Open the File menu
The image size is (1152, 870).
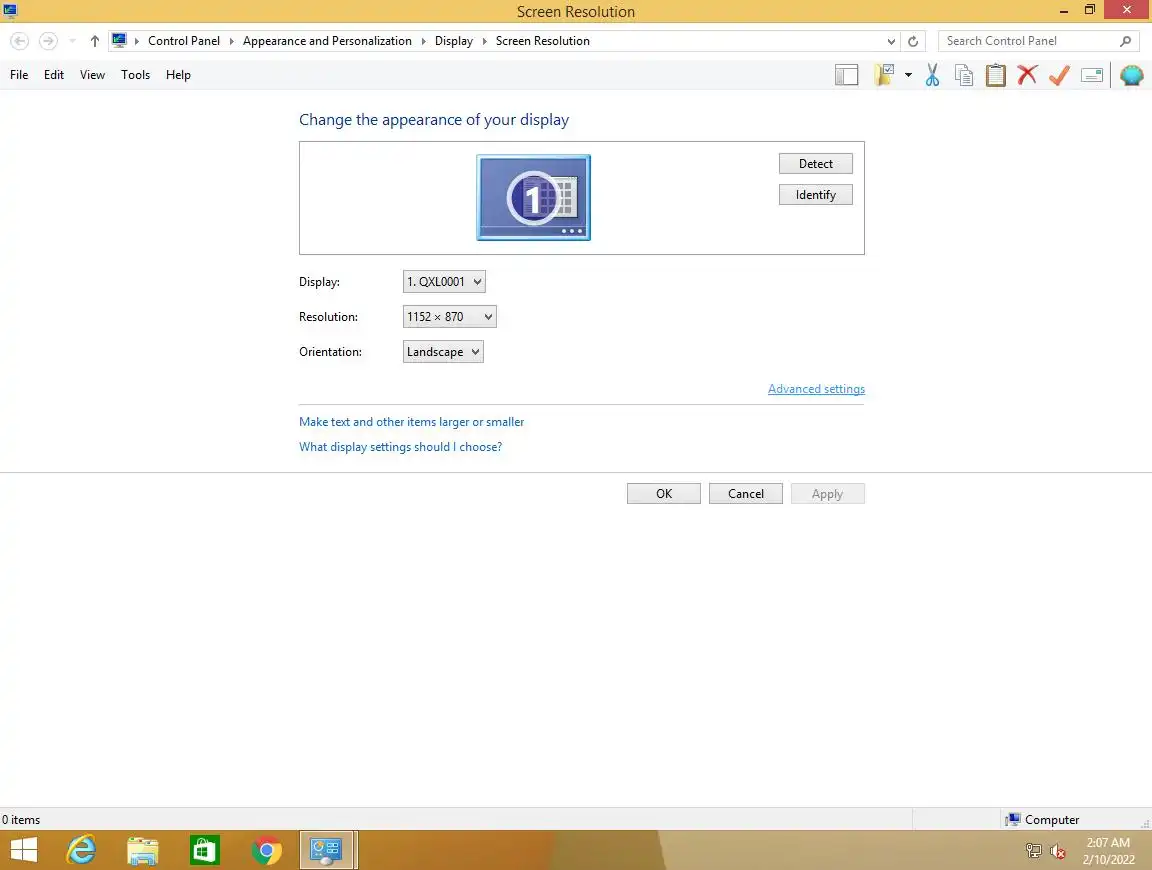(19, 75)
